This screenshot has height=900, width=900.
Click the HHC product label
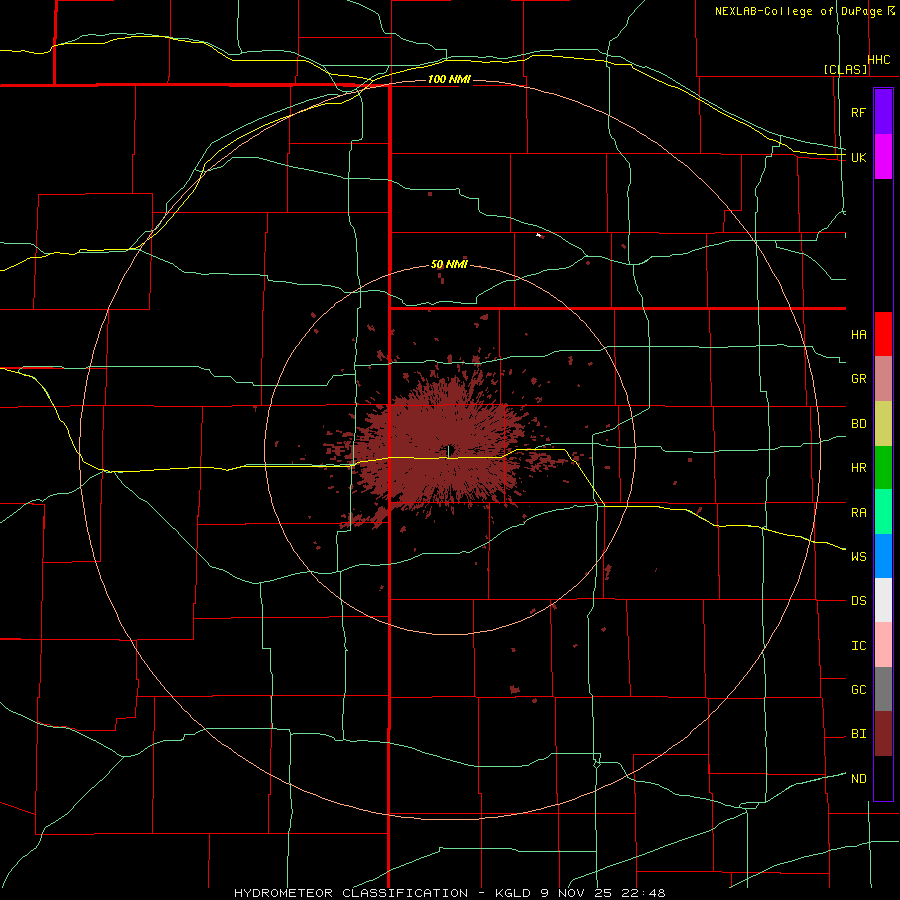(x=879, y=60)
